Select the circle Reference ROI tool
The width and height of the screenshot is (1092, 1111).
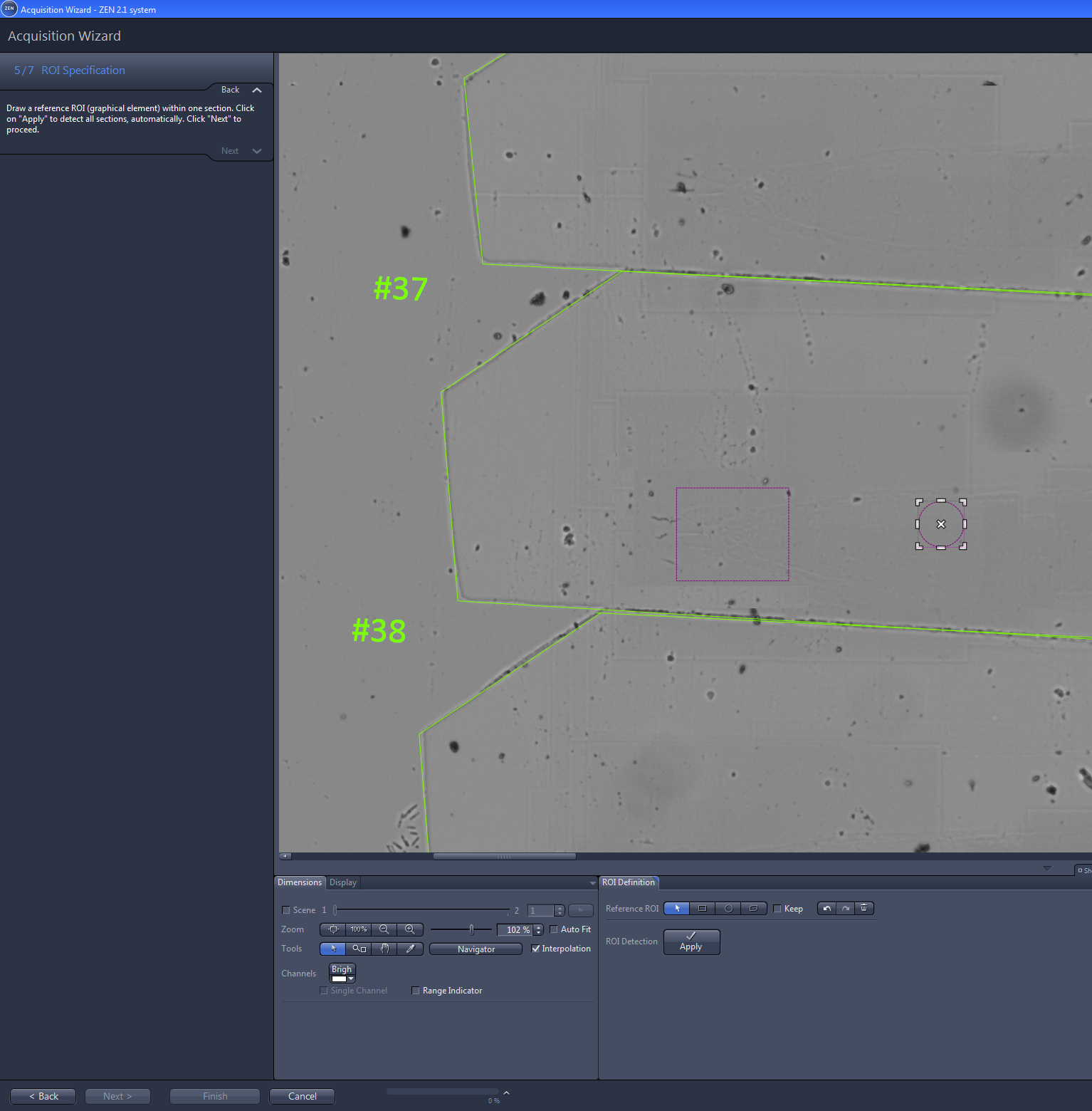pos(728,908)
